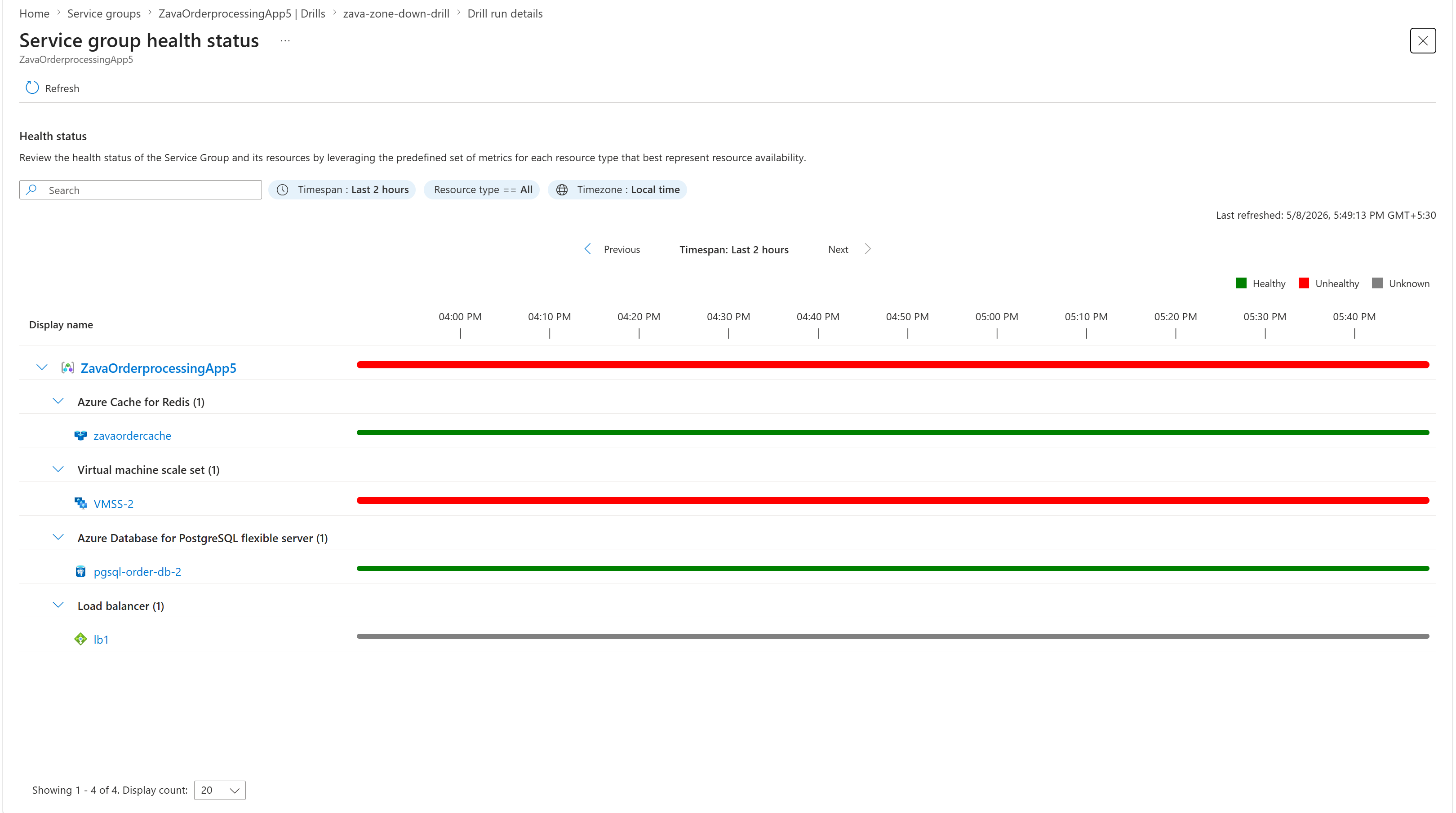Image resolution: width=1456 pixels, height=813 pixels.
Task: Collapse the Azure Database for PostgreSQL group
Action: pos(58,537)
